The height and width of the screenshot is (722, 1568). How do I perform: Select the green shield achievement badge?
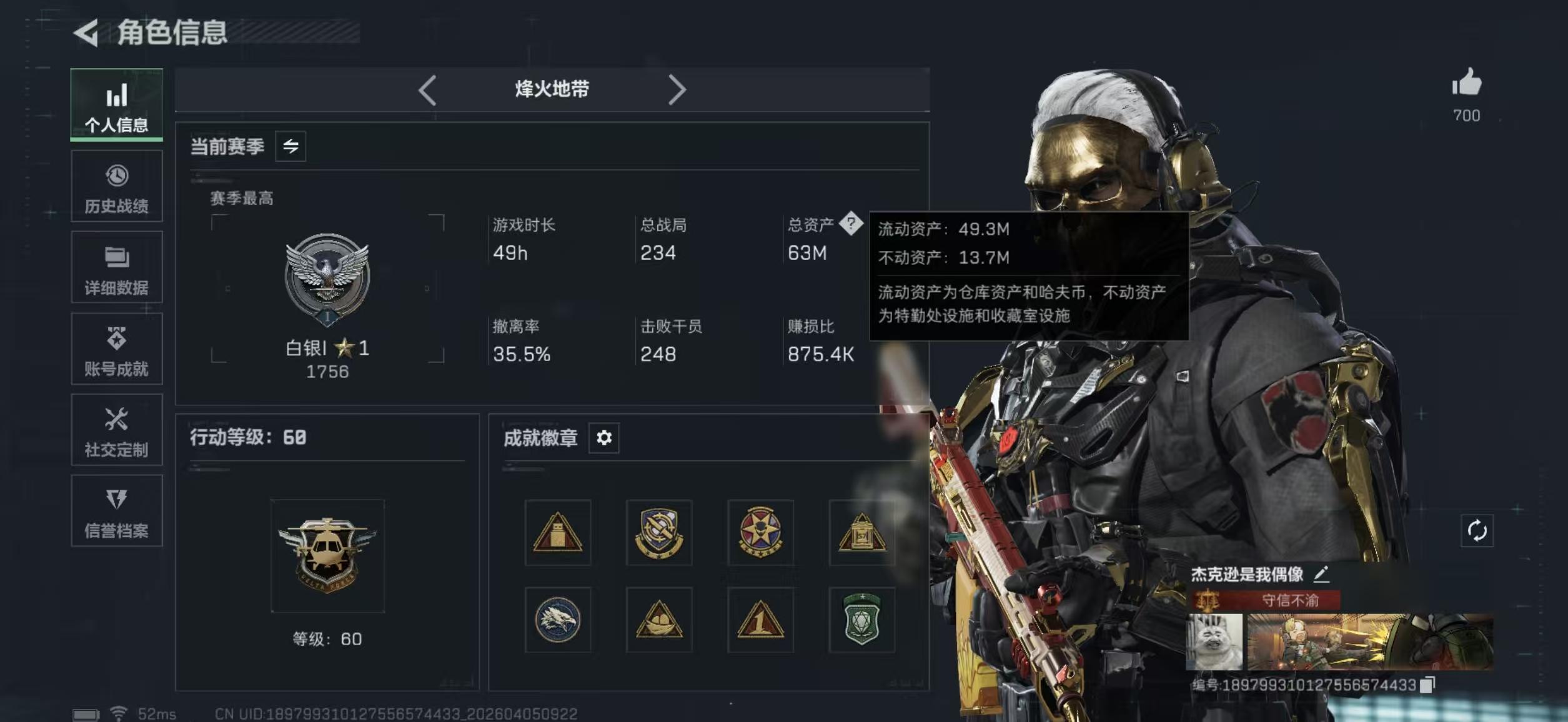tap(861, 620)
